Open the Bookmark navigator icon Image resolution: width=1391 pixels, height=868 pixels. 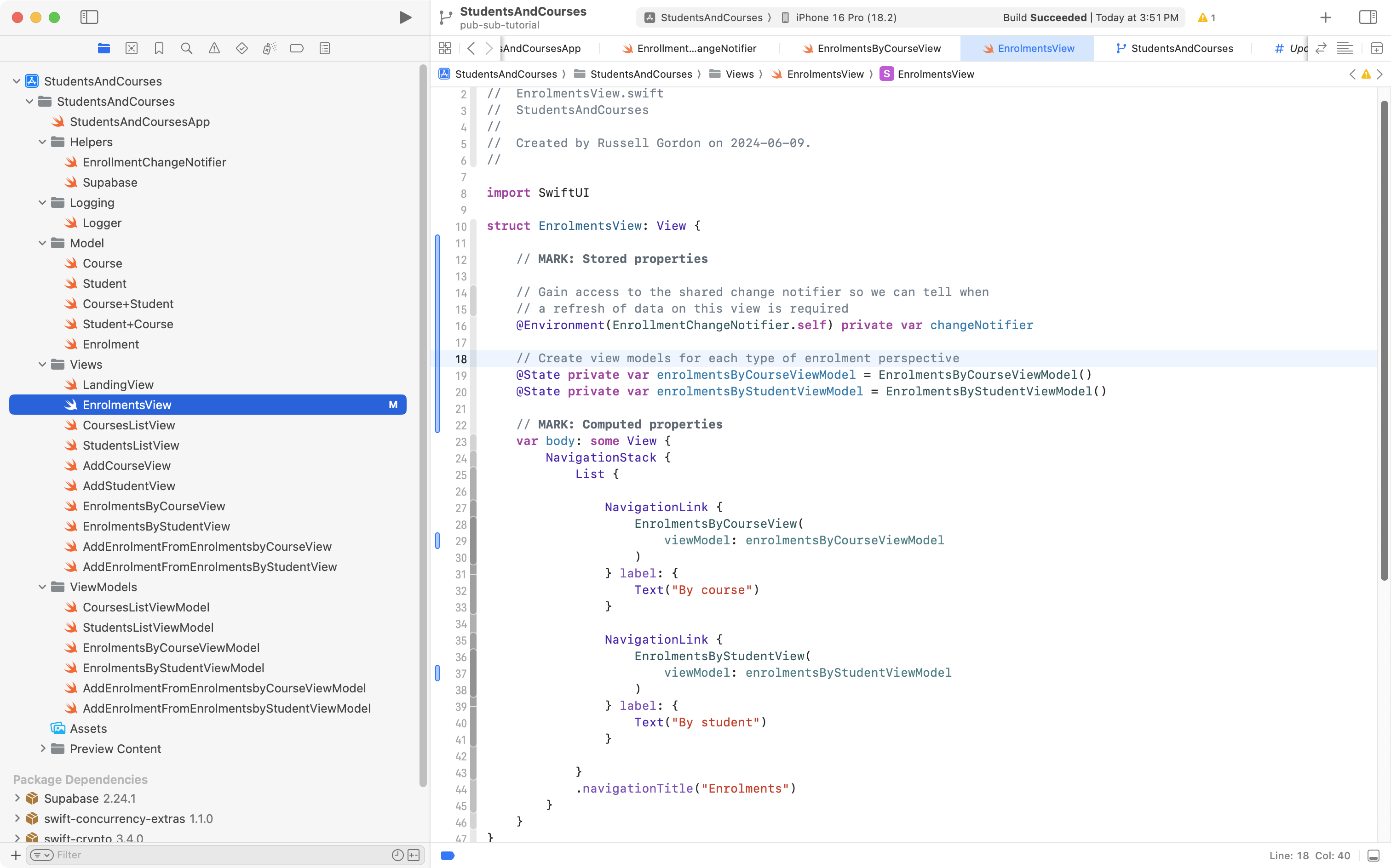[x=159, y=48]
